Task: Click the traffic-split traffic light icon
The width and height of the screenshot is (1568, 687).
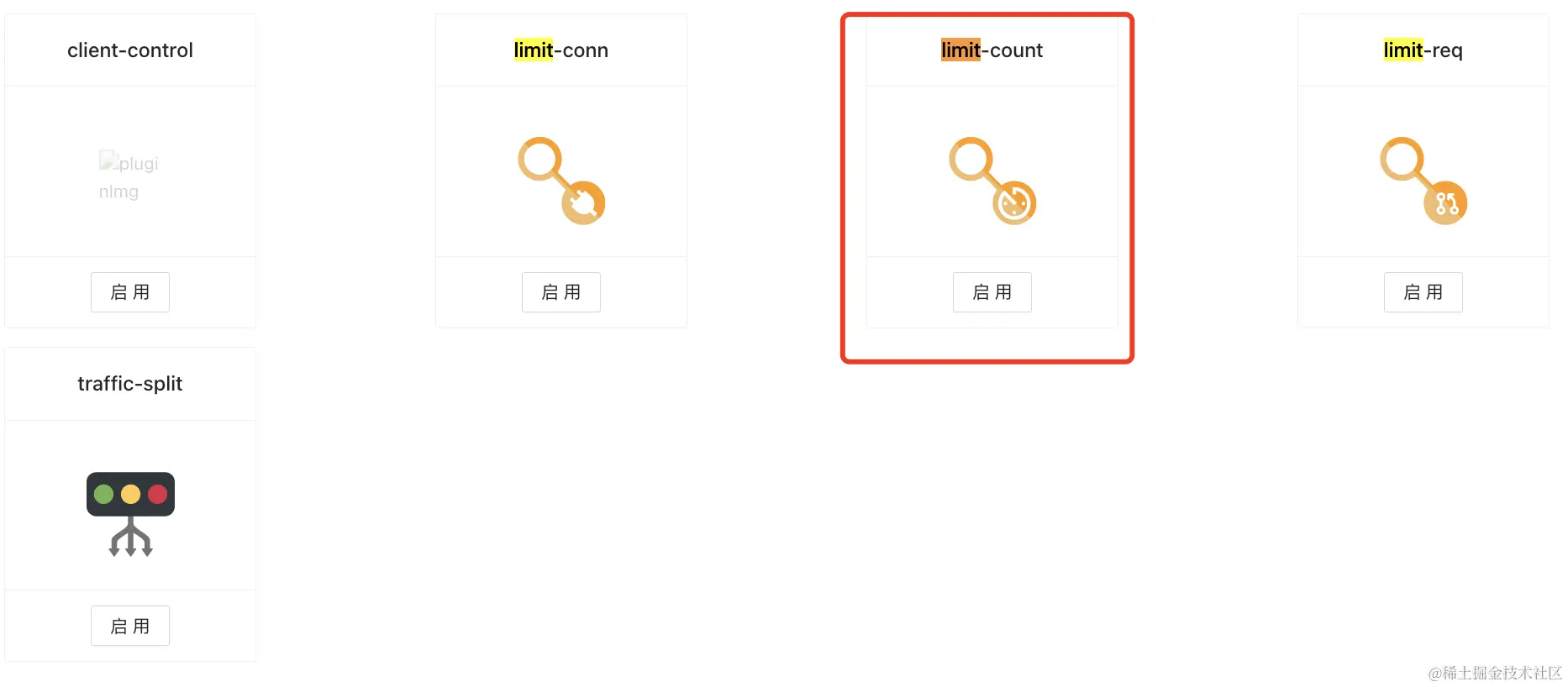Action: click(130, 514)
